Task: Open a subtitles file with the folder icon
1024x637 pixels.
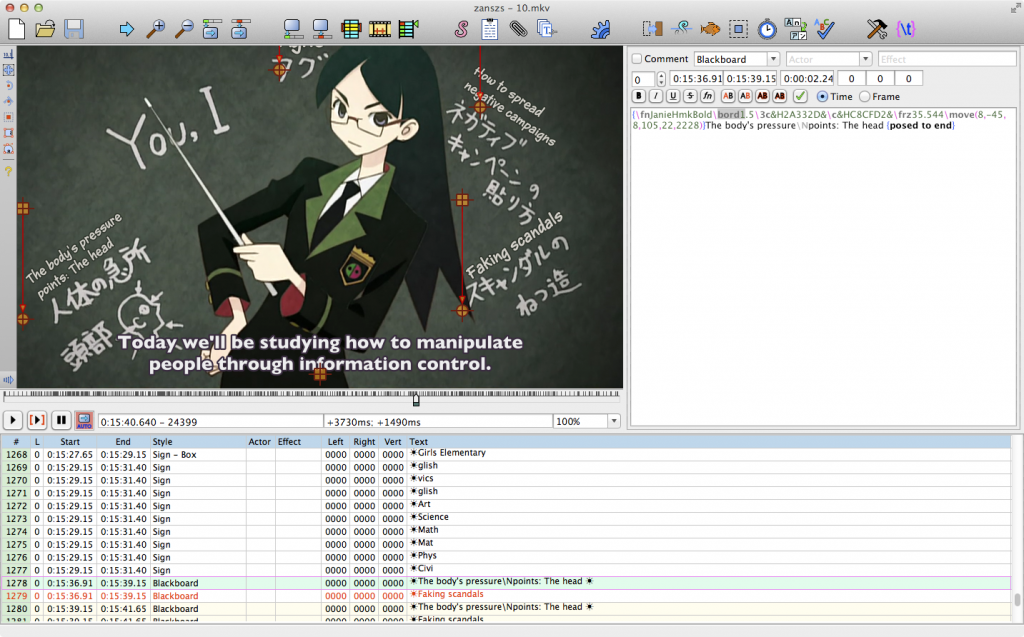Action: [x=45, y=29]
